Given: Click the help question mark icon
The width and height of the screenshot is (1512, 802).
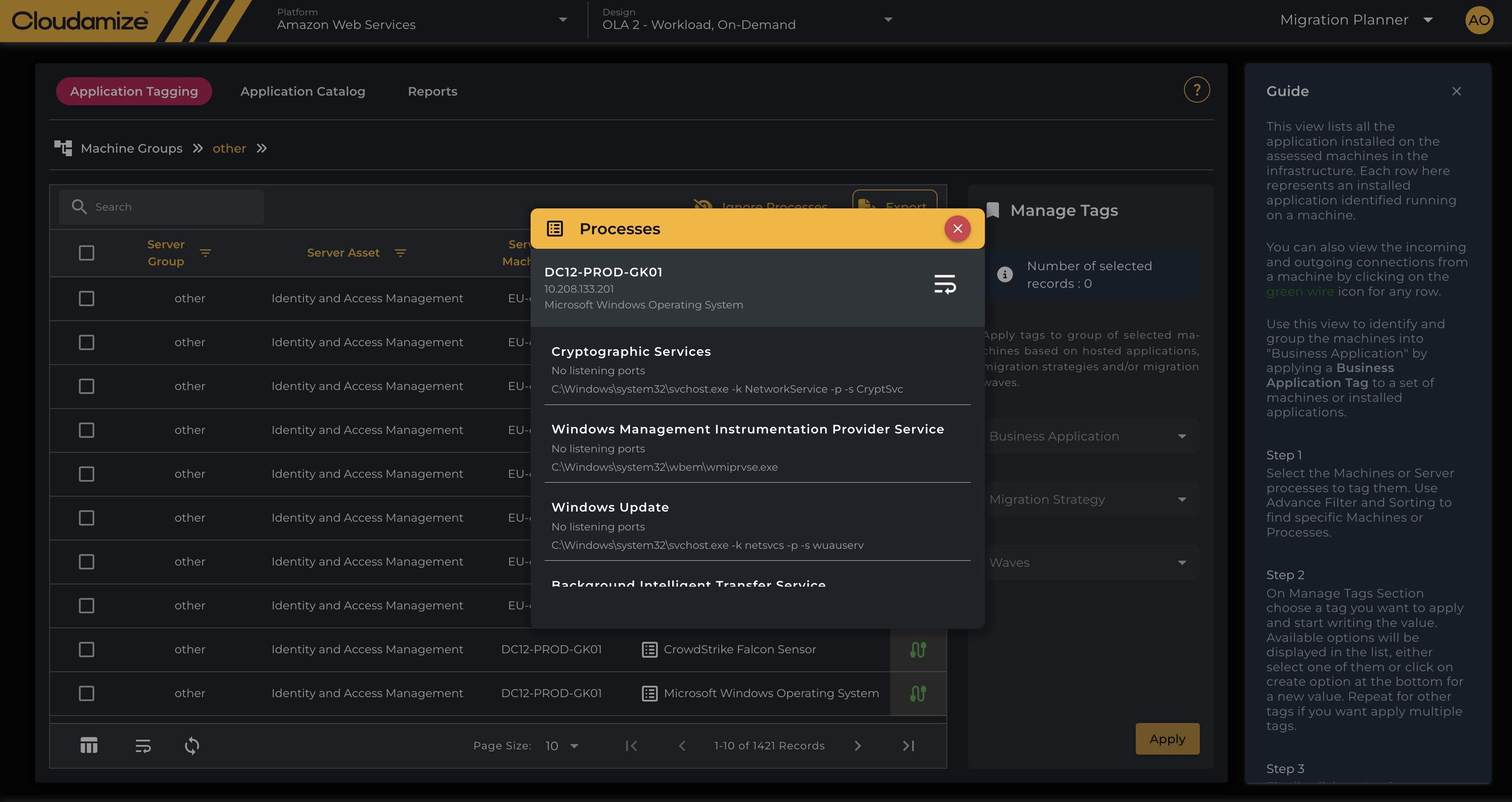Looking at the screenshot, I should [1196, 90].
